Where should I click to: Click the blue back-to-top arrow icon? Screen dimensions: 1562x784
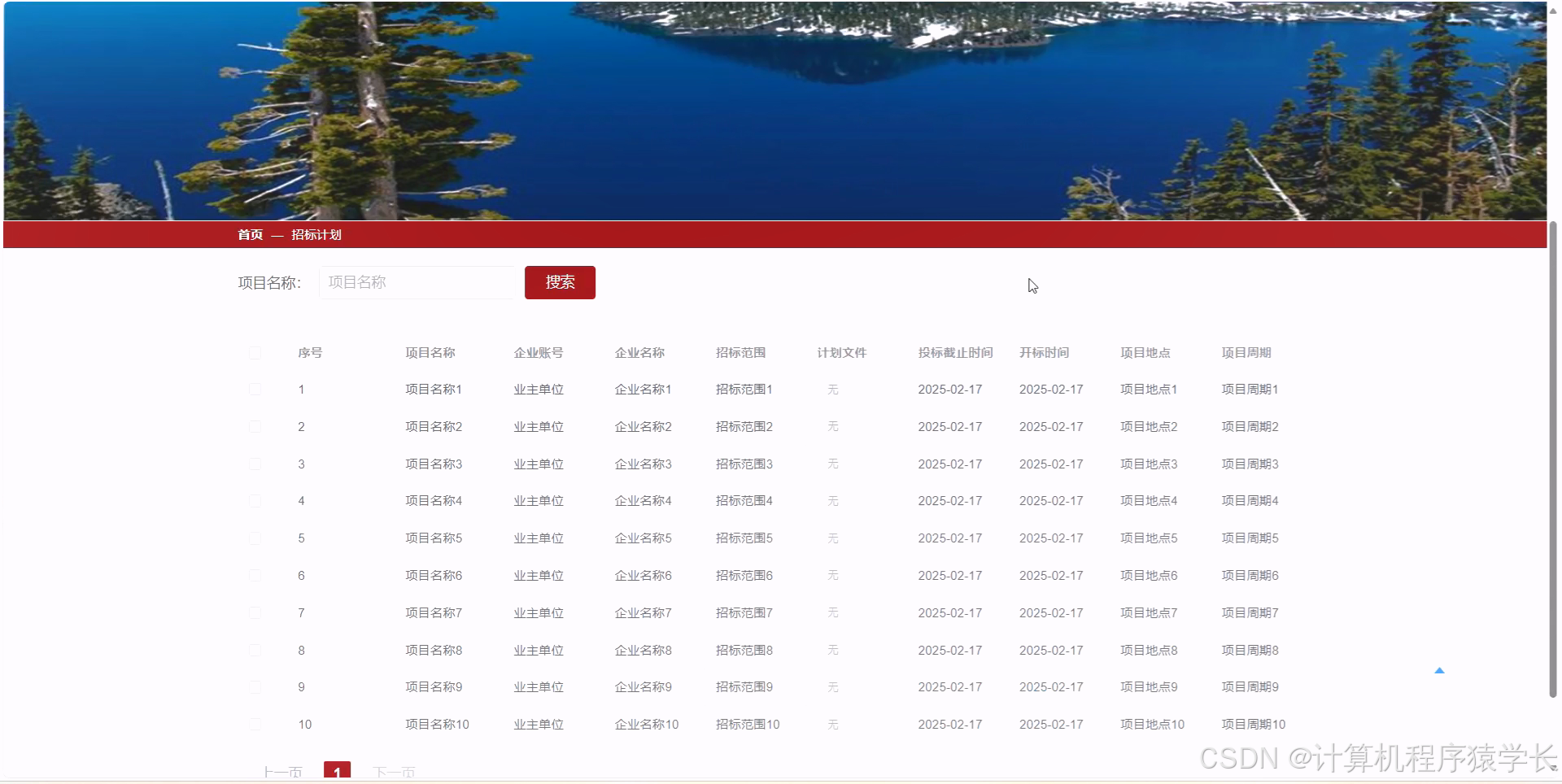pos(1439,670)
